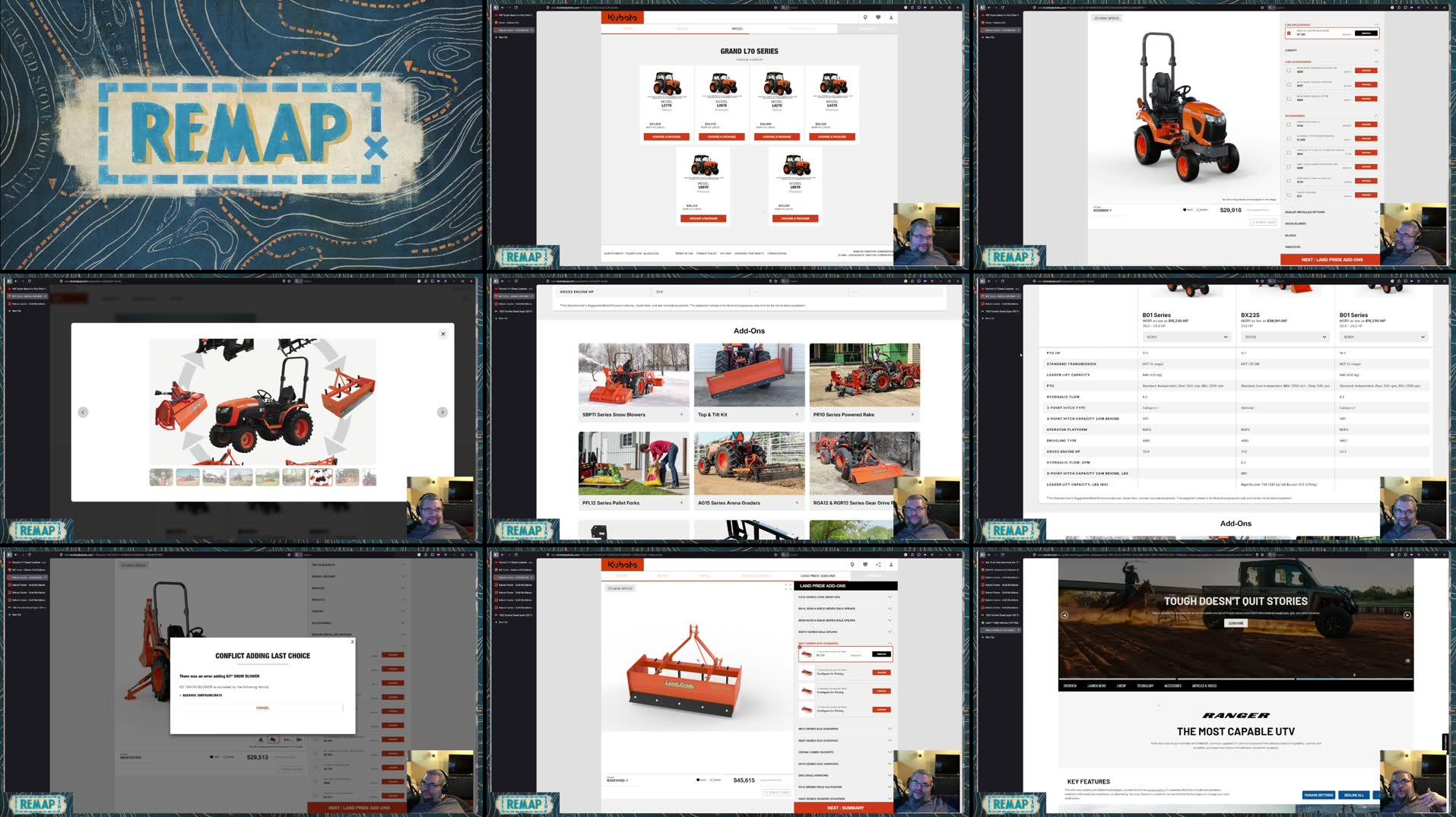Click favorites heart icon on Grand L70 page header

(878, 17)
